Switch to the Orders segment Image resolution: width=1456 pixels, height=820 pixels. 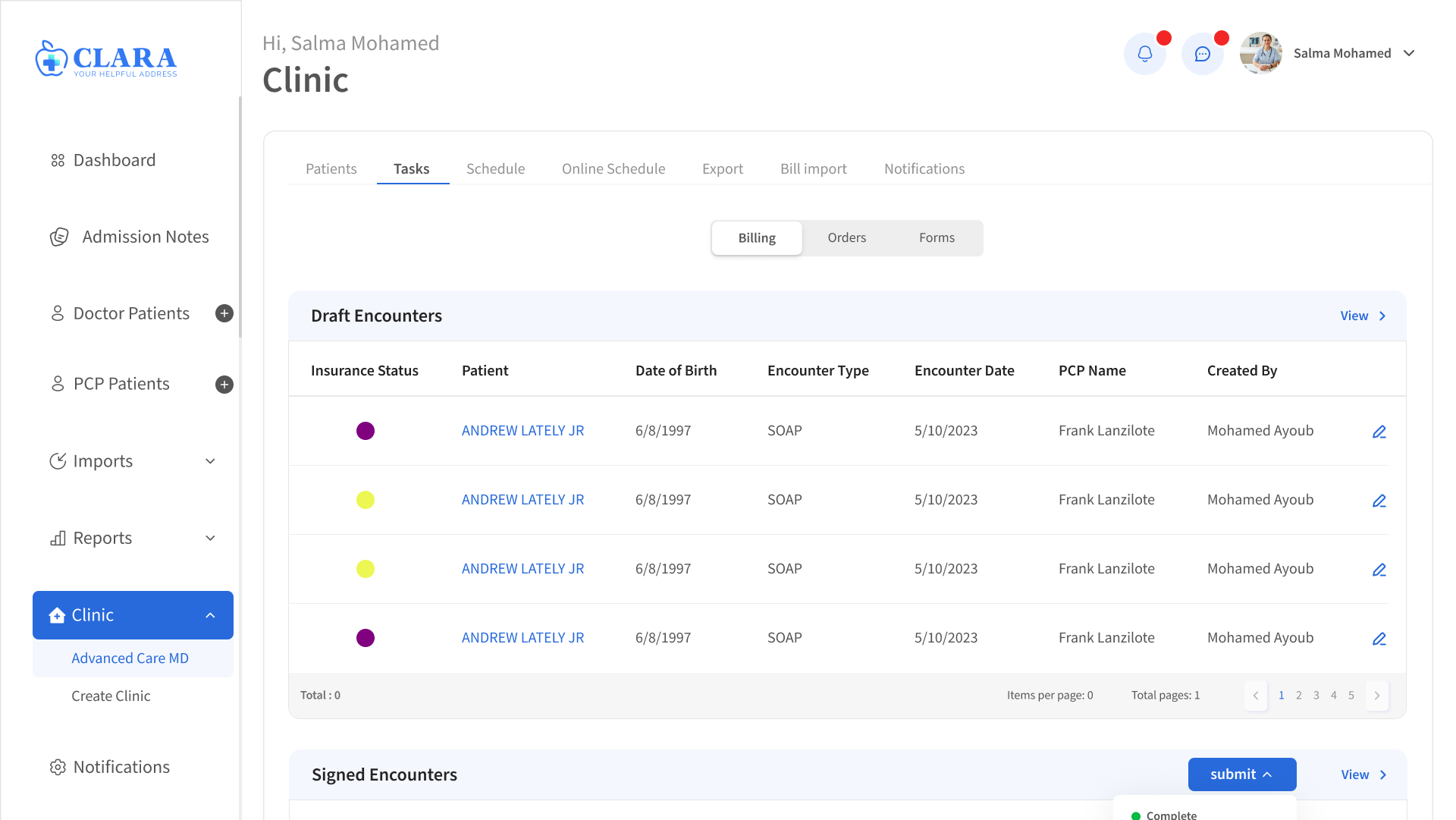(846, 238)
